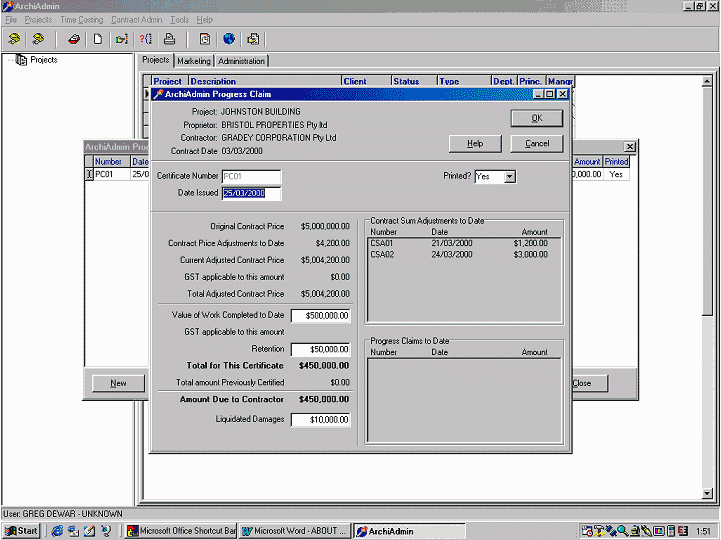Select the PC01 row in background list
The height and width of the screenshot is (540, 721).
(x=117, y=174)
